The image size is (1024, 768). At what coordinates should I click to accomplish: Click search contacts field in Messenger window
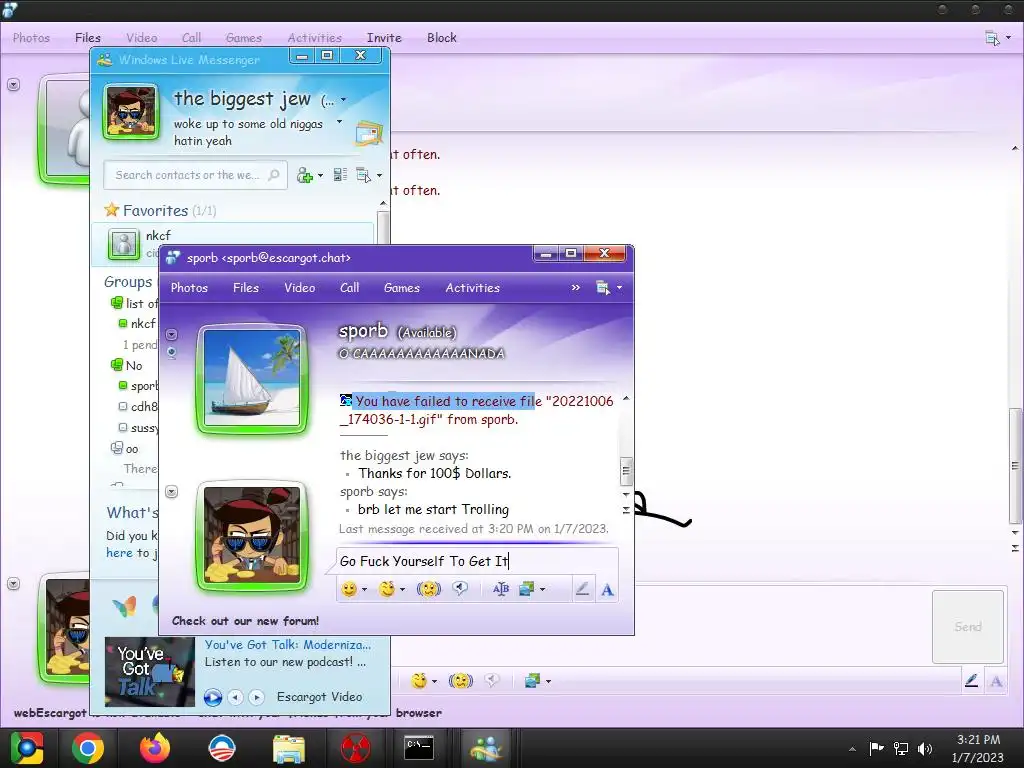coord(195,175)
